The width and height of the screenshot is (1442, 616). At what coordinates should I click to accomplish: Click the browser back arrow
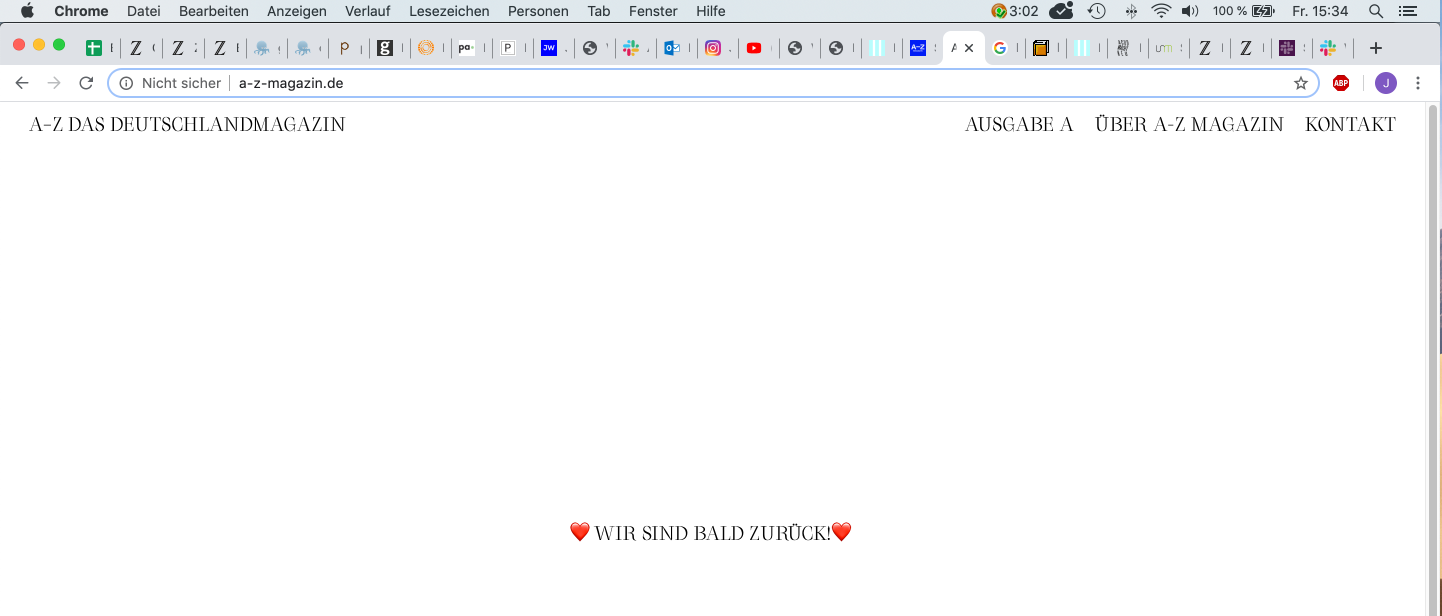click(22, 83)
